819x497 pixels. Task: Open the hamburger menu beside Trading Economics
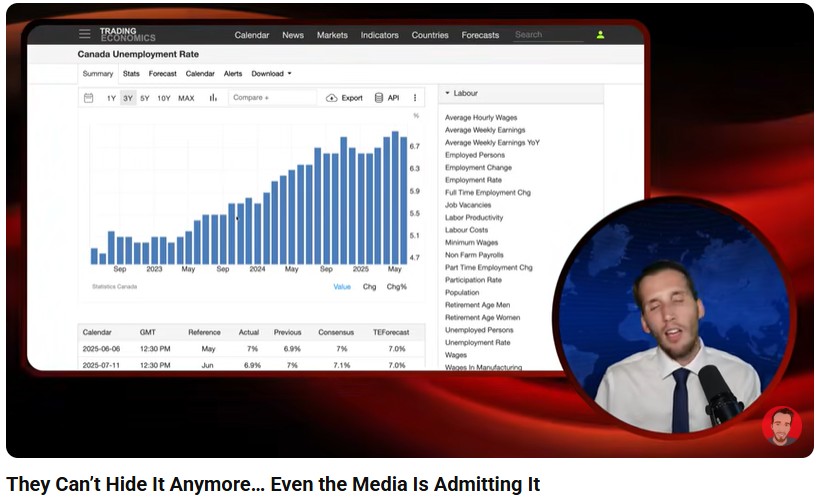85,34
